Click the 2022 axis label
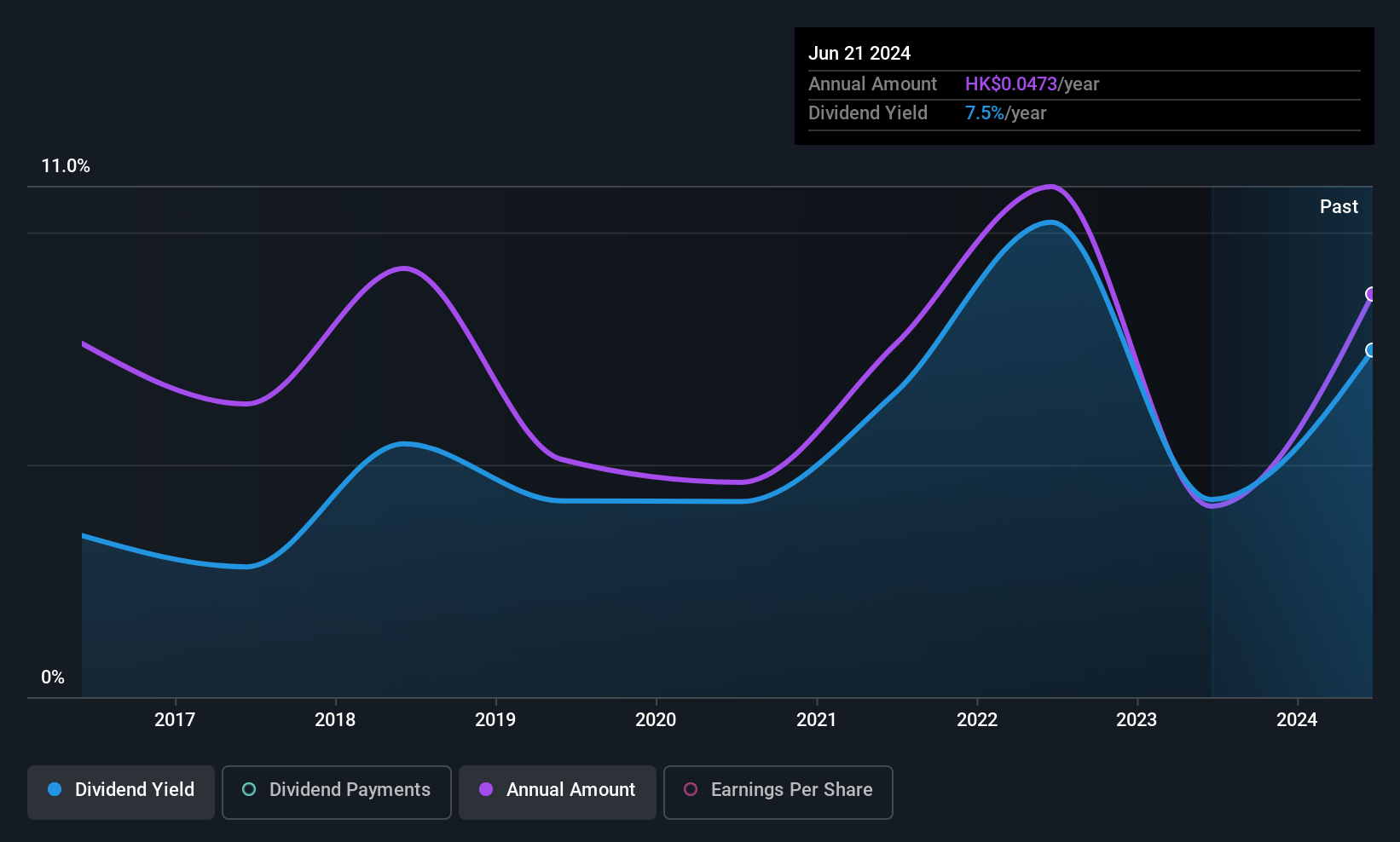Viewport: 1400px width, 842px height. (977, 719)
